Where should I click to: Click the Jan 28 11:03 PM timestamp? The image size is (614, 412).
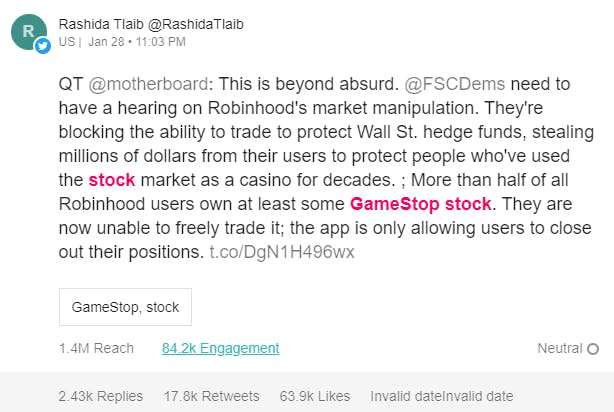[137, 42]
